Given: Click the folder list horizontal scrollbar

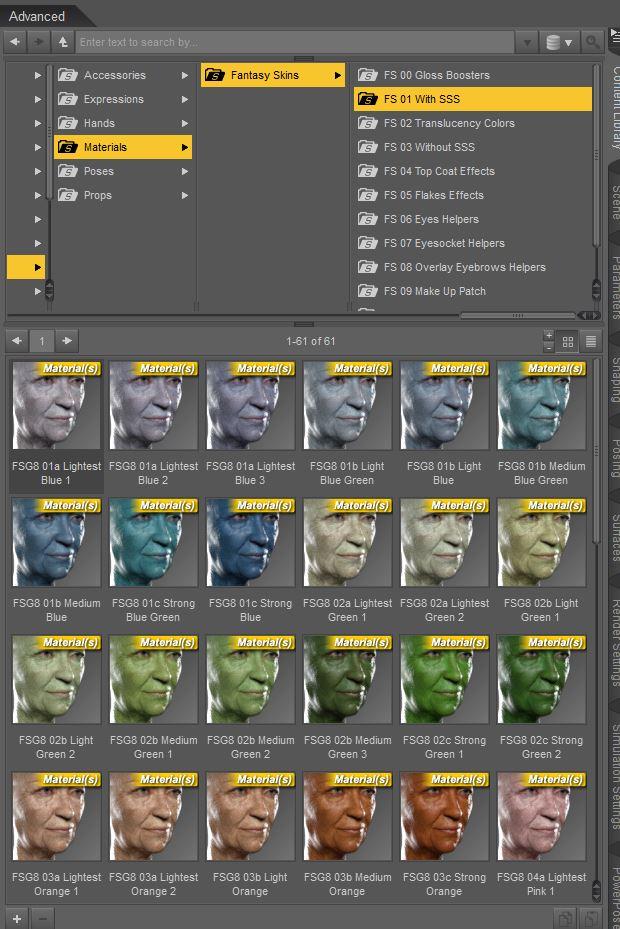Looking at the screenshot, I should pos(517,315).
